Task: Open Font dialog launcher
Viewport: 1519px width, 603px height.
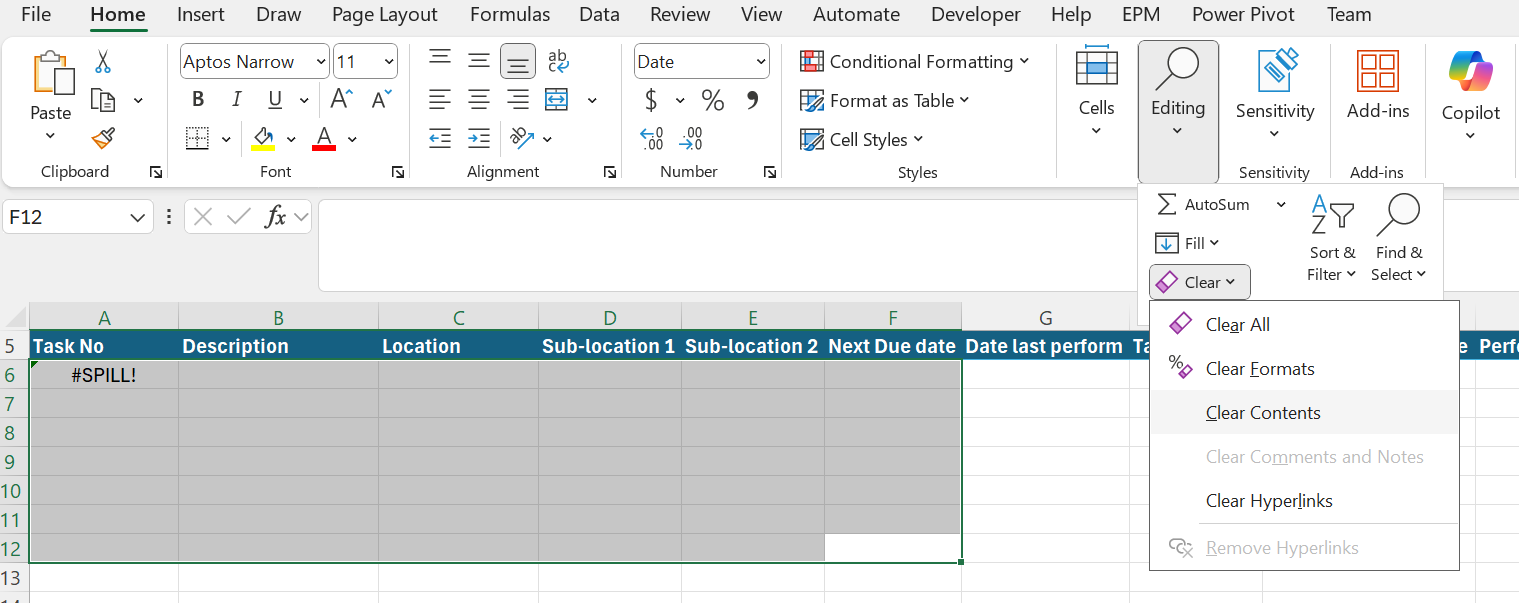Action: point(398,172)
